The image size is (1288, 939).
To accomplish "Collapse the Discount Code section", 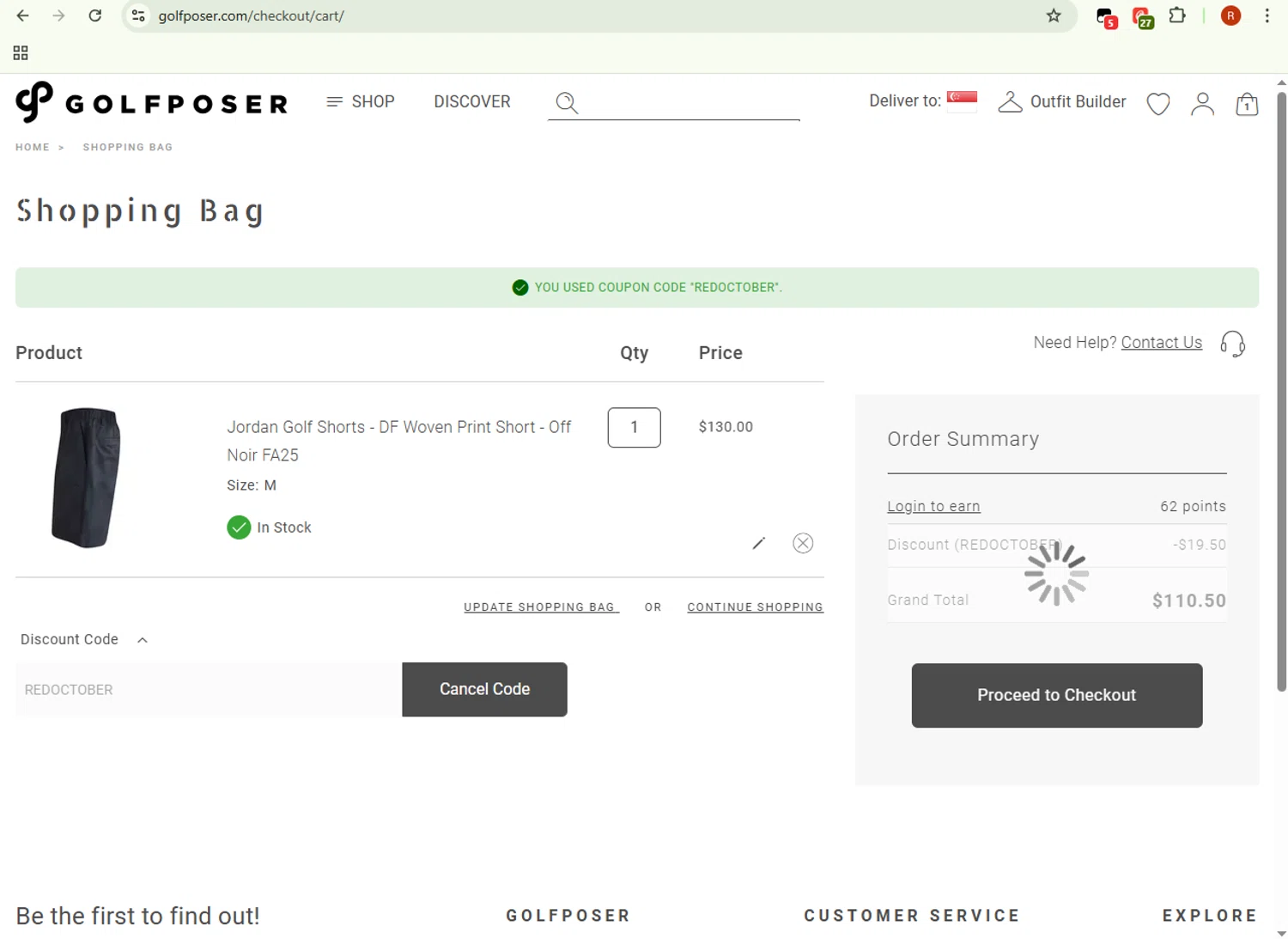I will click(84, 639).
